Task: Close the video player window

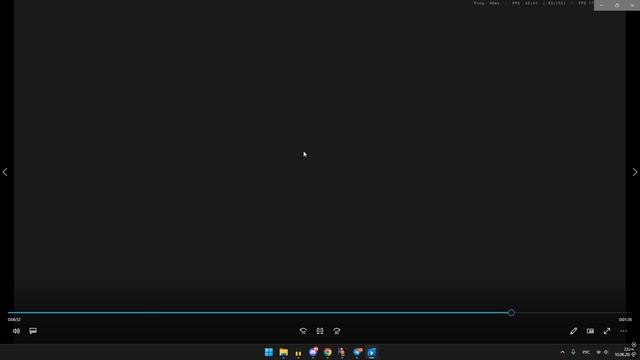Action: pos(632,5)
